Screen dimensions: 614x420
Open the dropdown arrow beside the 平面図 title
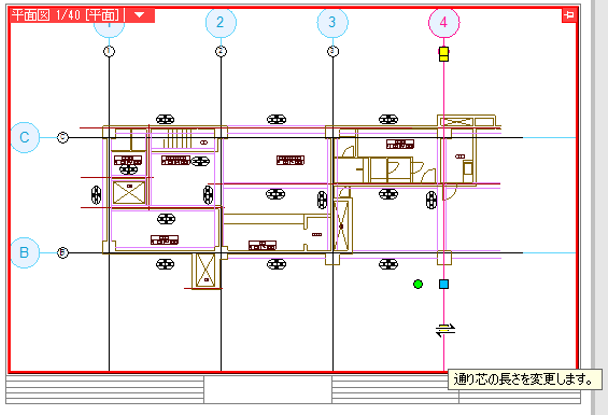[139, 15]
